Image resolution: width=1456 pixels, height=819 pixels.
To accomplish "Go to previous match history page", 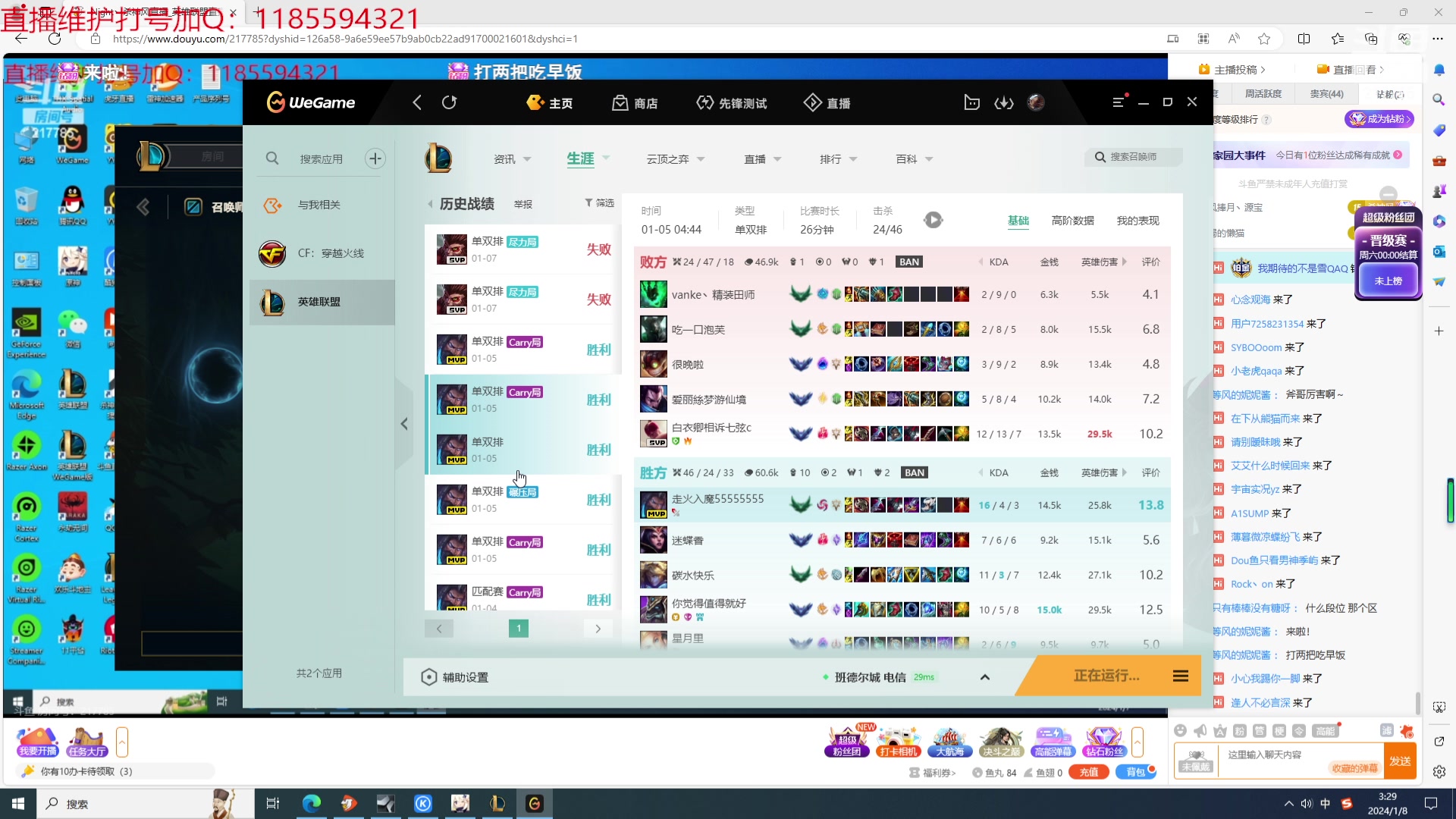I will (438, 629).
